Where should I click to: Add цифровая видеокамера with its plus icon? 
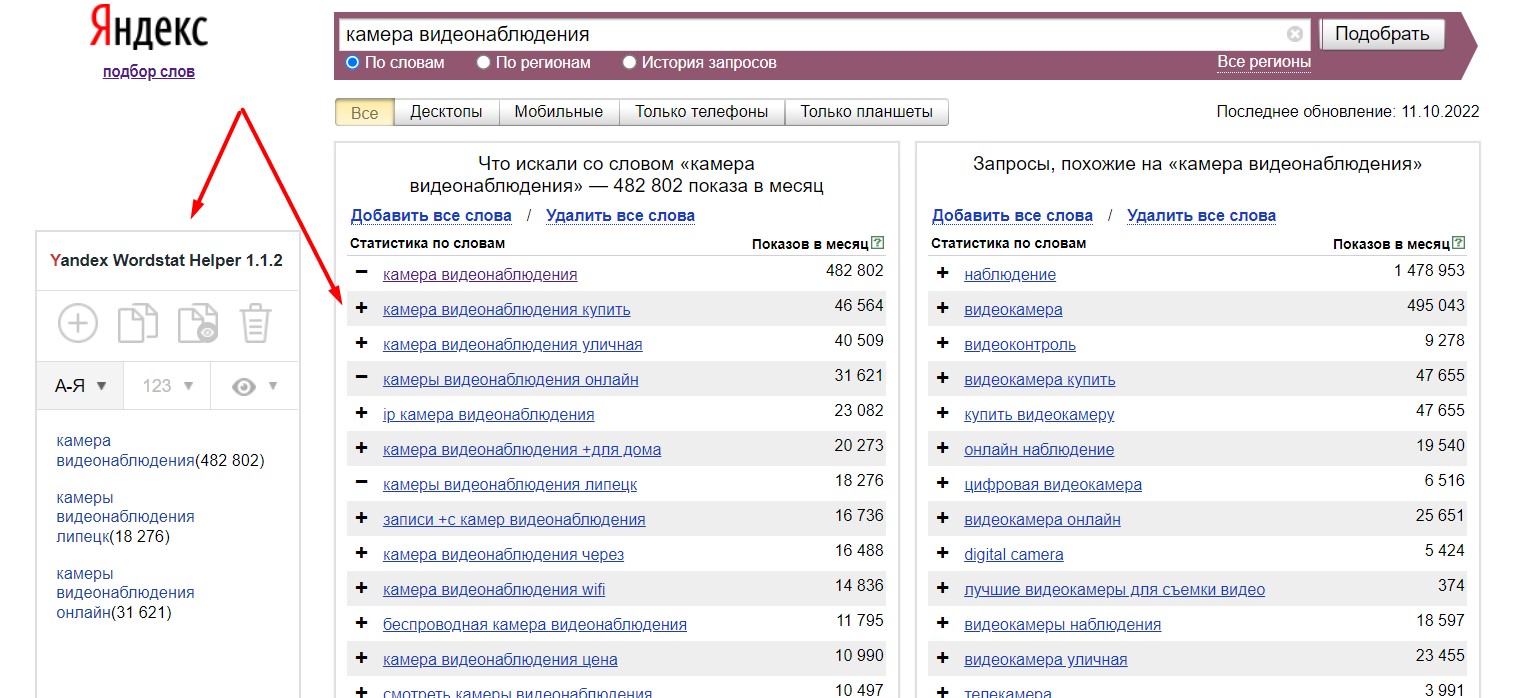943,483
